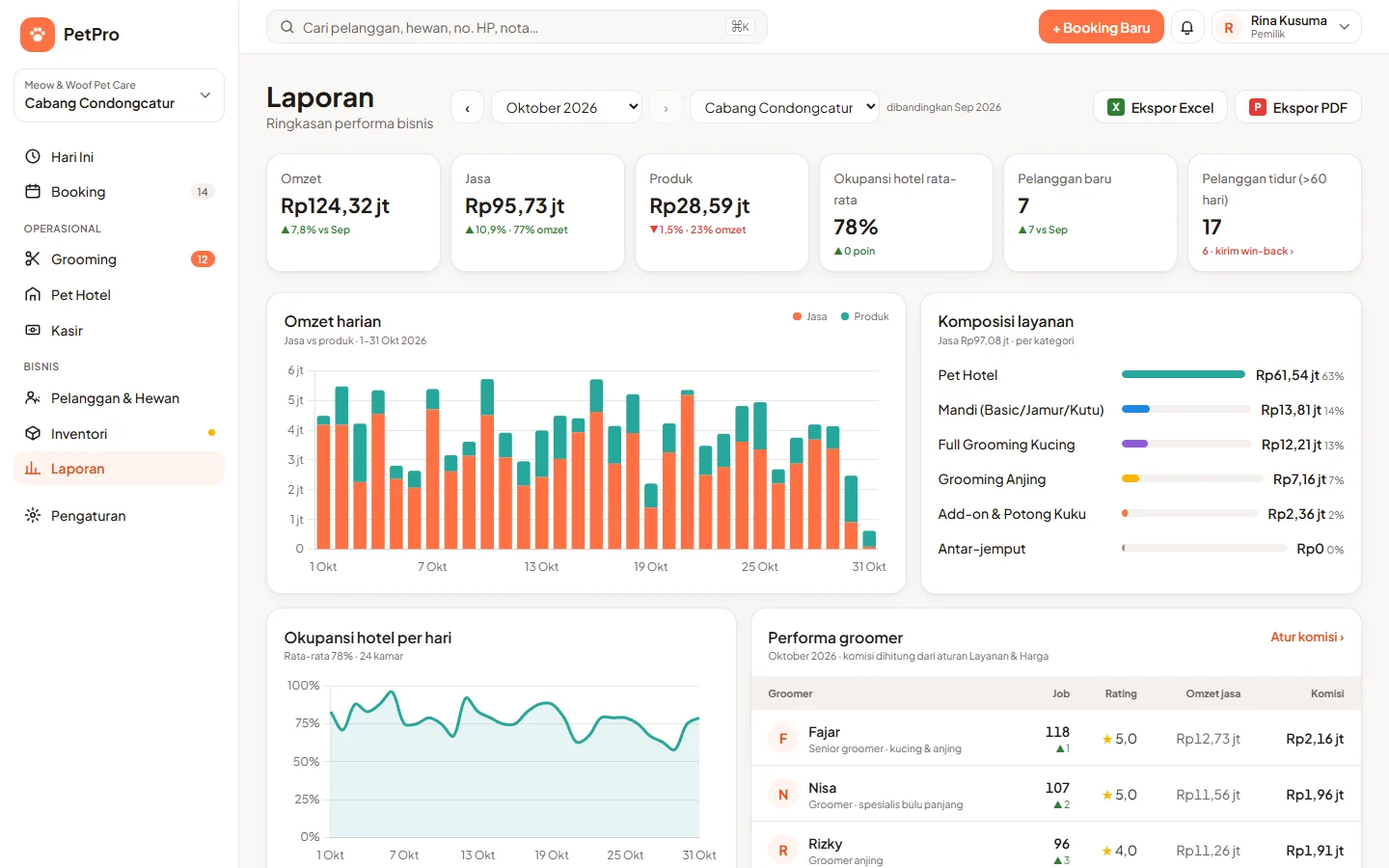Click the Laporan bar chart icon
Image resolution: width=1389 pixels, height=868 pixels.
(33, 468)
